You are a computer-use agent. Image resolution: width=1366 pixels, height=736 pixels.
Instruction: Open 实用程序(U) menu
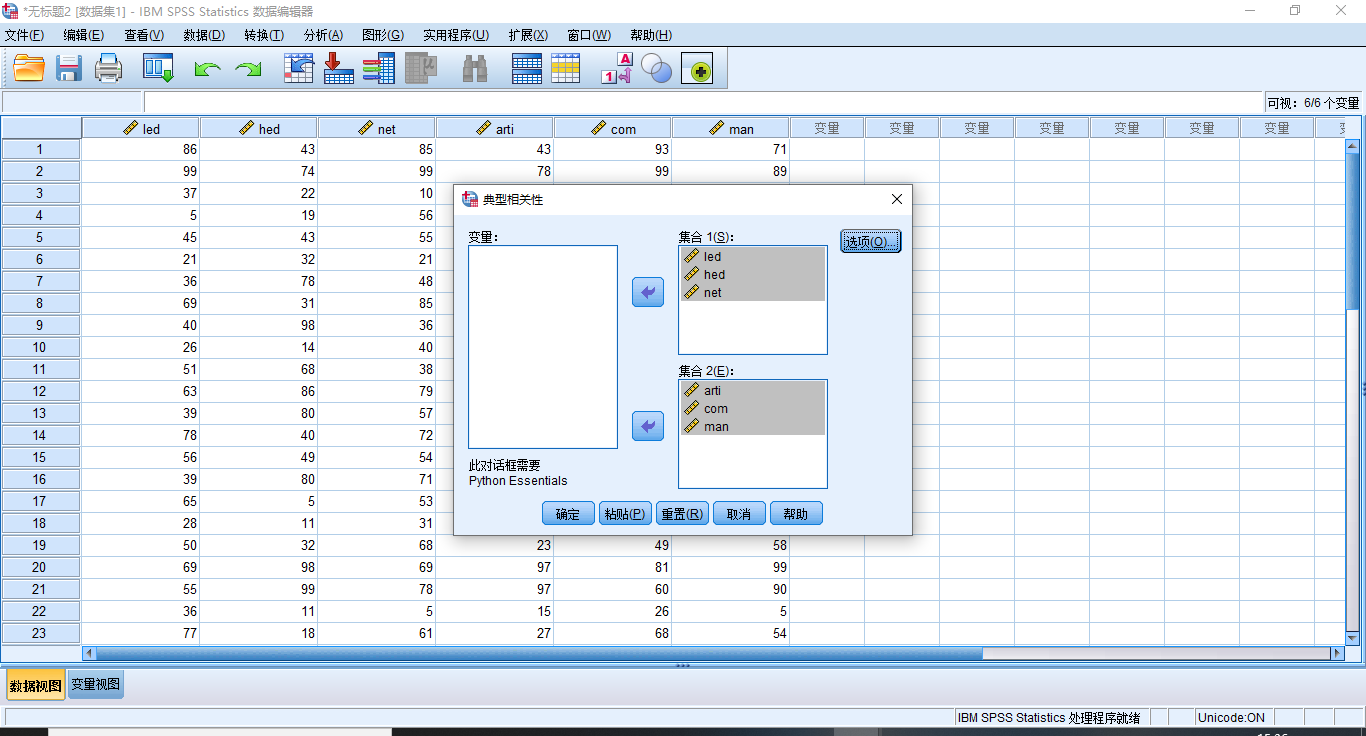click(456, 35)
